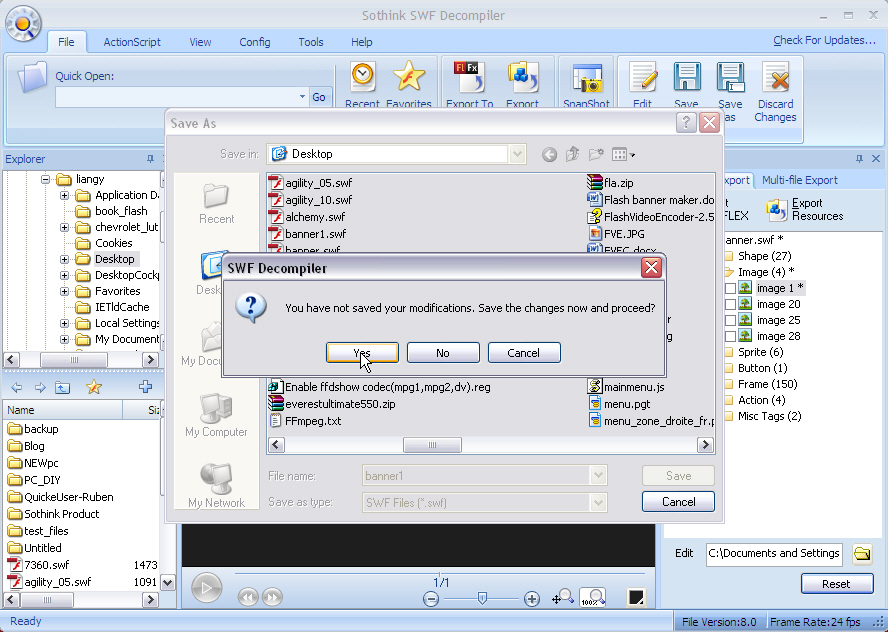Switch to the Multi-file Export tab
This screenshot has width=888, height=632.
[x=800, y=180]
